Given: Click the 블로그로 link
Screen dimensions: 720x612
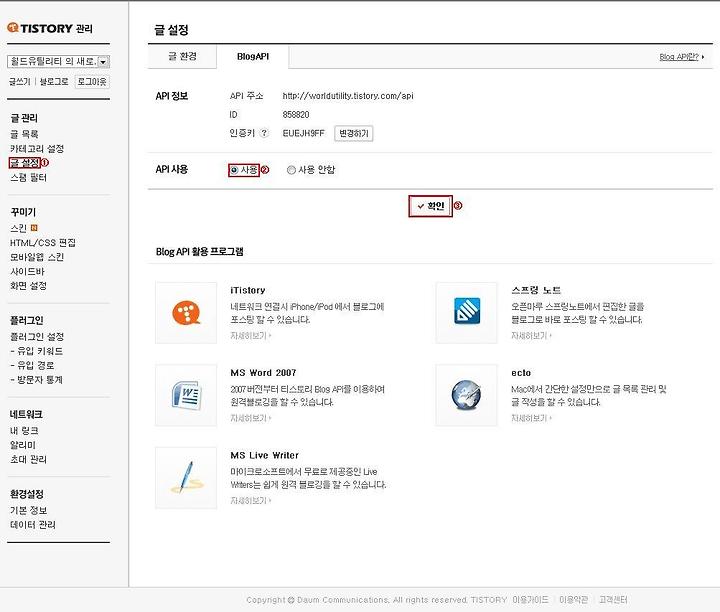Looking at the screenshot, I should tap(54, 82).
